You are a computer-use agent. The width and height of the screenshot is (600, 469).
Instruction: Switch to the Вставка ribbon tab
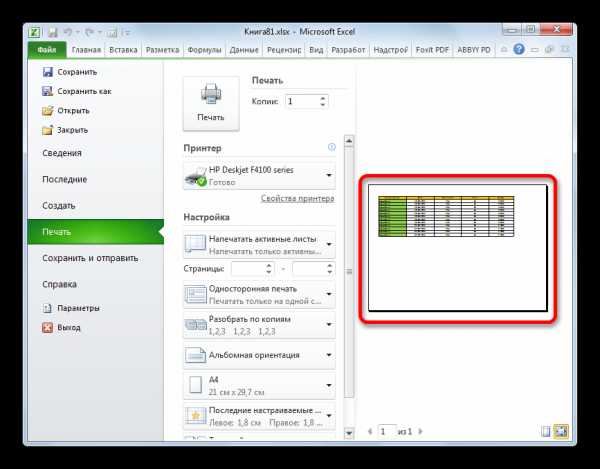(x=123, y=50)
